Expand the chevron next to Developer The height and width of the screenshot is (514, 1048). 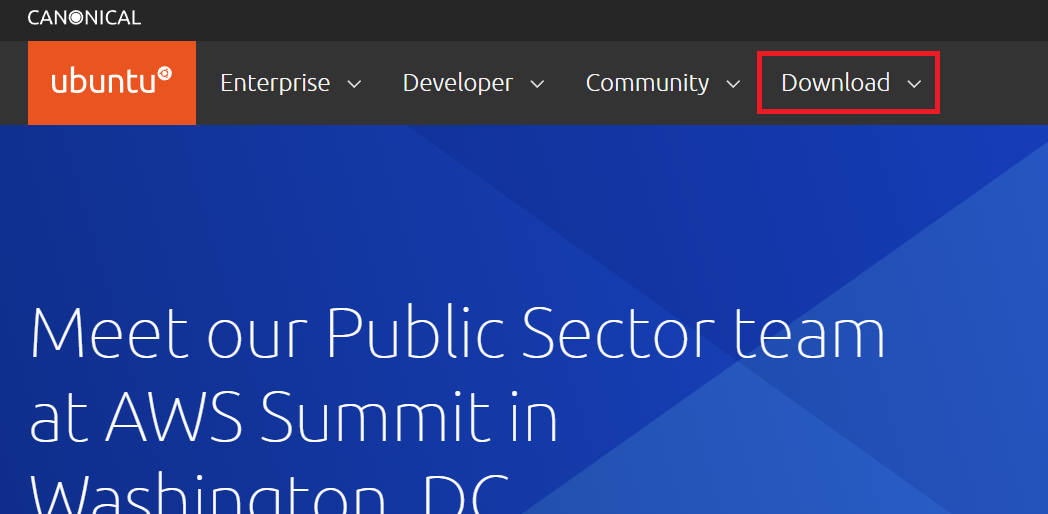click(537, 84)
